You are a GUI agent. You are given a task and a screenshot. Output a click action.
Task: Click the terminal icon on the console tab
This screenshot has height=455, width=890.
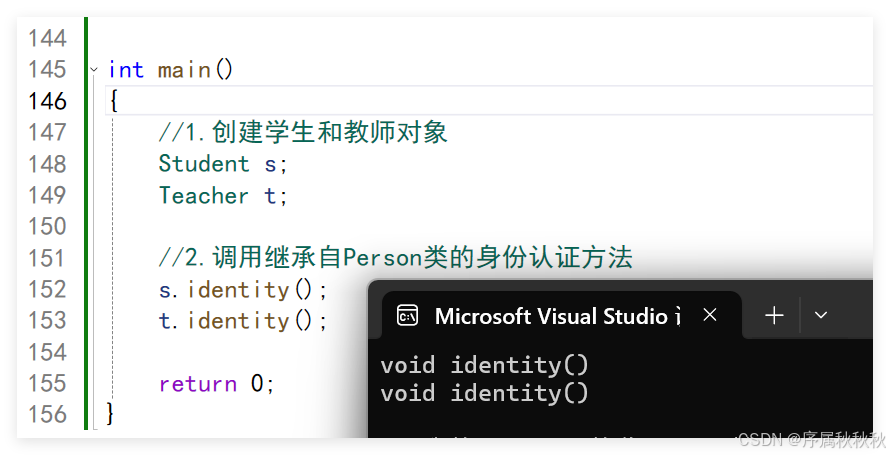pos(407,316)
